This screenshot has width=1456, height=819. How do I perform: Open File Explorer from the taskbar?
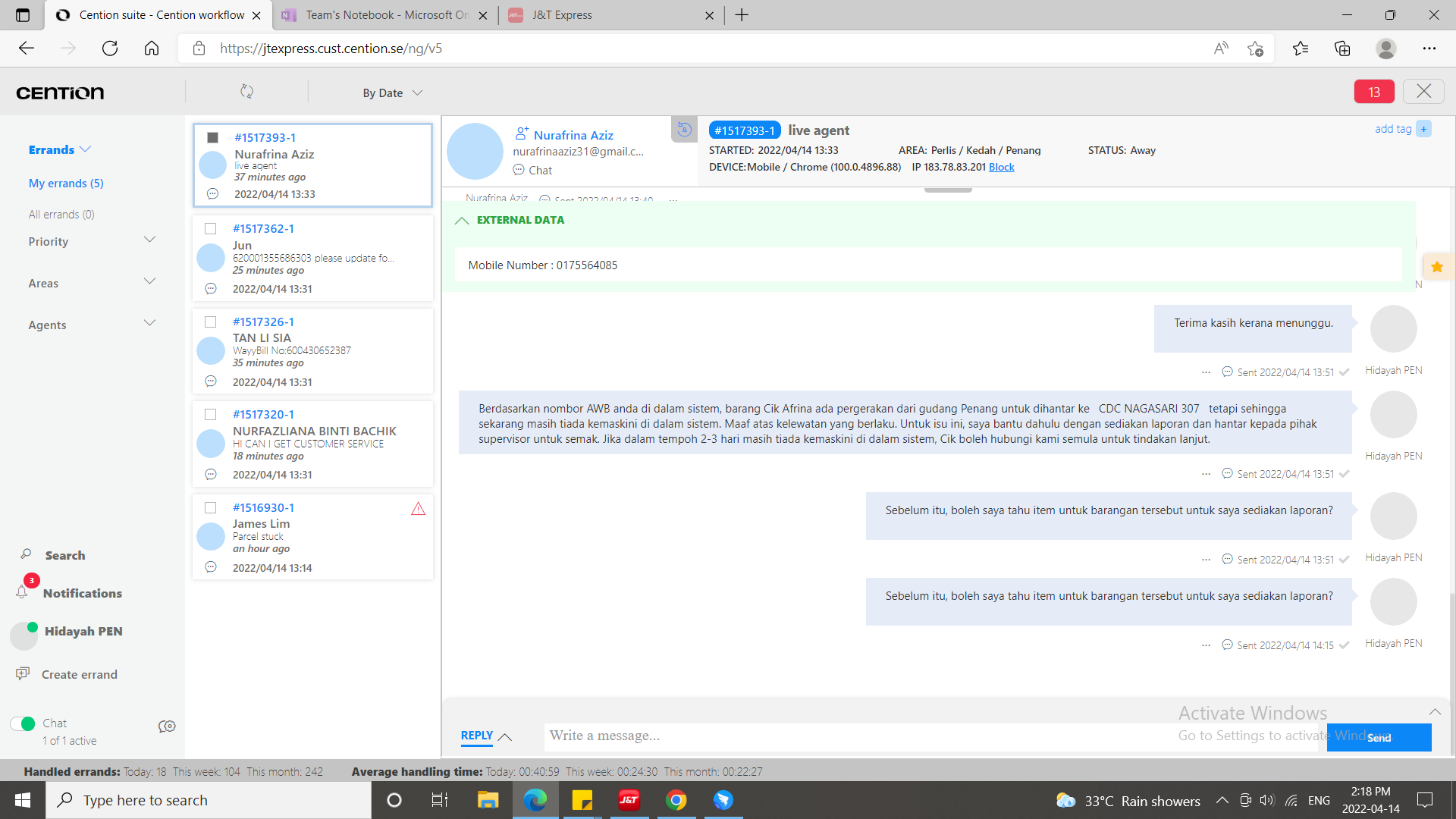click(x=488, y=800)
